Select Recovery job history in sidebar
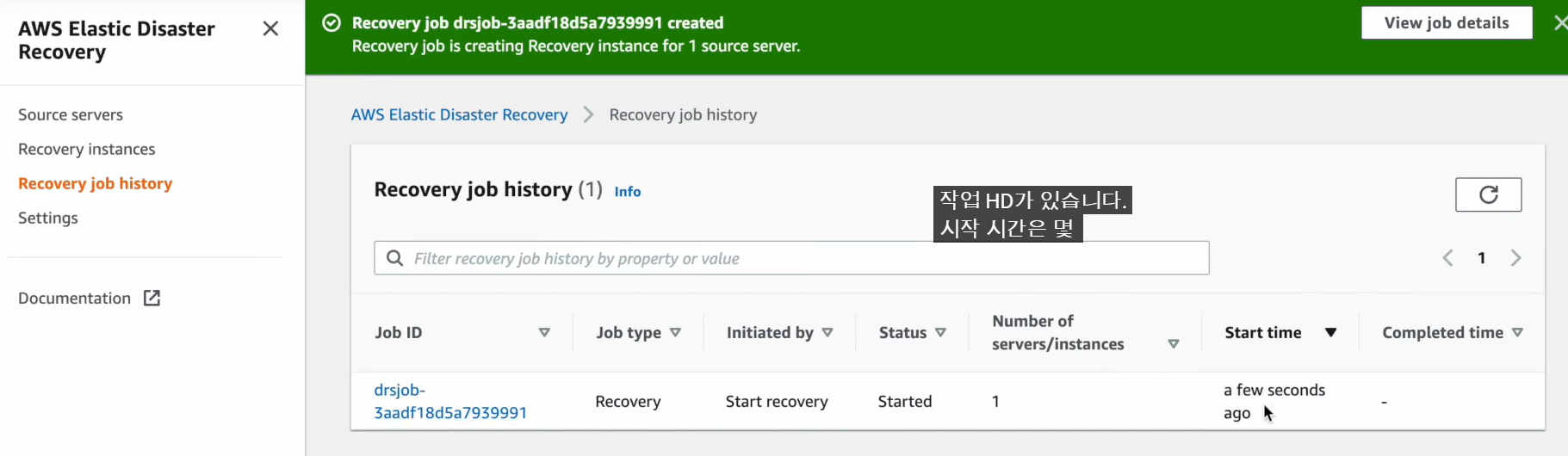Image resolution: width=1568 pixels, height=456 pixels. click(x=96, y=183)
